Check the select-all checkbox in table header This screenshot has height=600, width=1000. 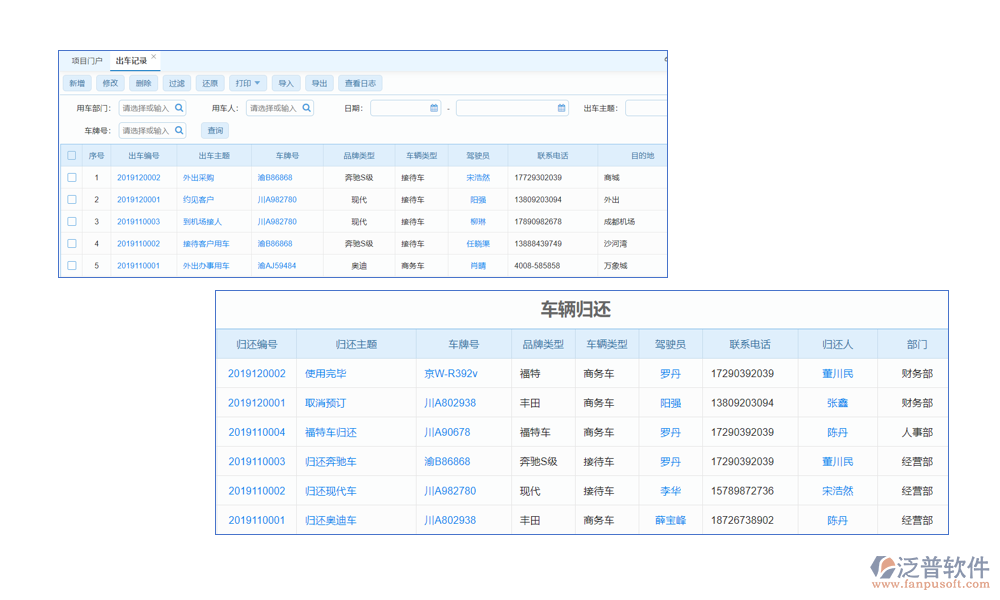pos(71,155)
